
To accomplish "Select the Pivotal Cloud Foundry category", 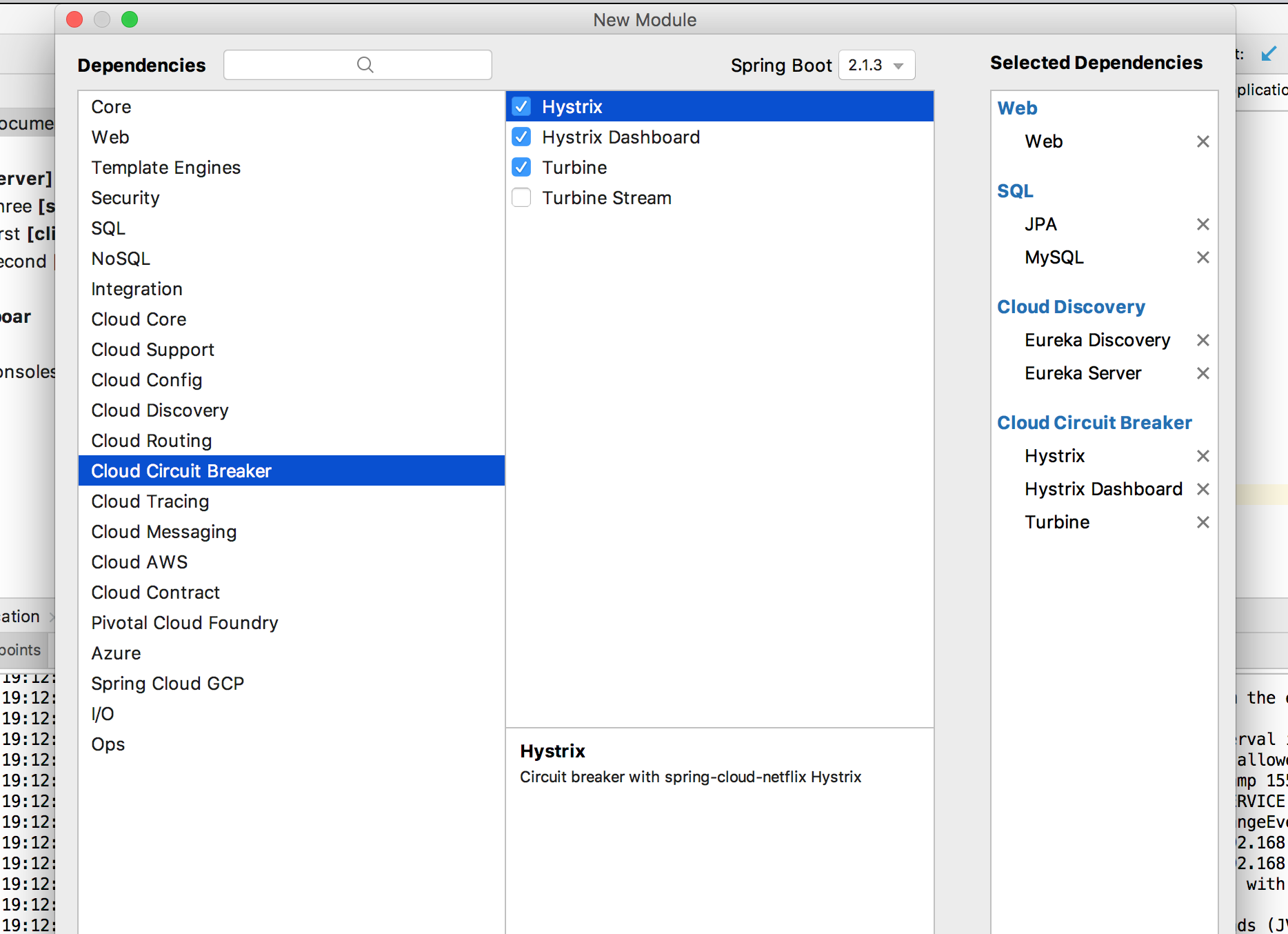I will coord(185,623).
